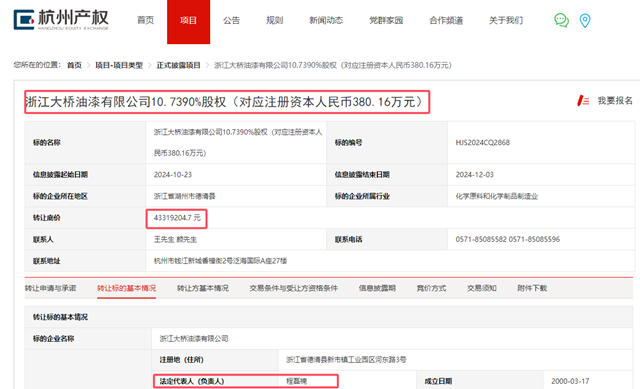The image size is (640, 389).
Task: Open the green WeChat chat icon
Action: [561, 20]
